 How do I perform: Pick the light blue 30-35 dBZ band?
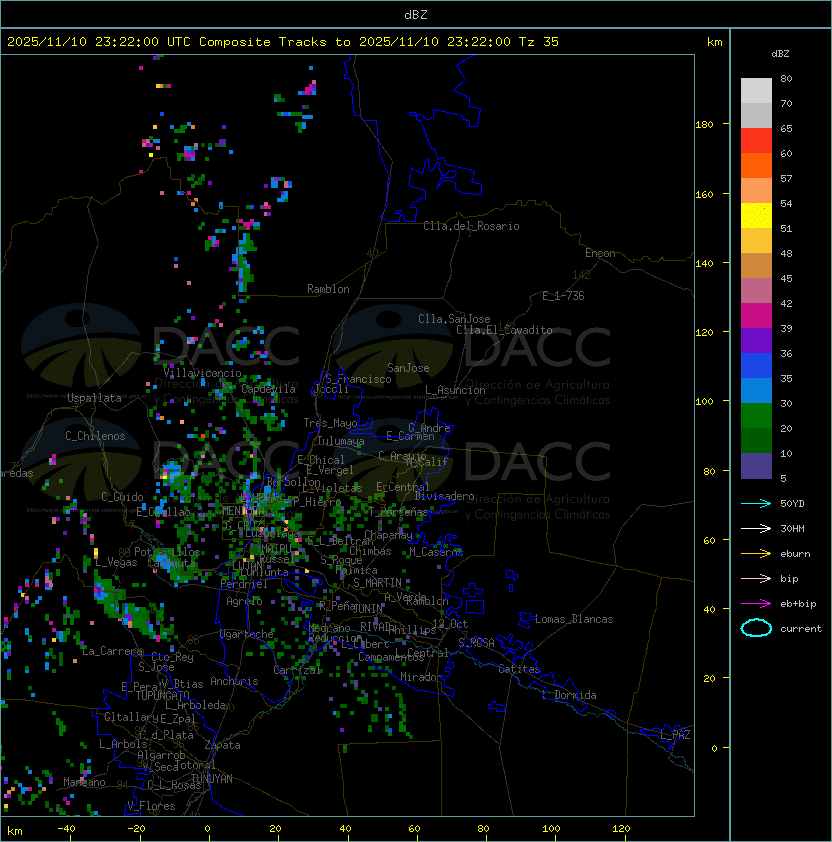point(756,390)
